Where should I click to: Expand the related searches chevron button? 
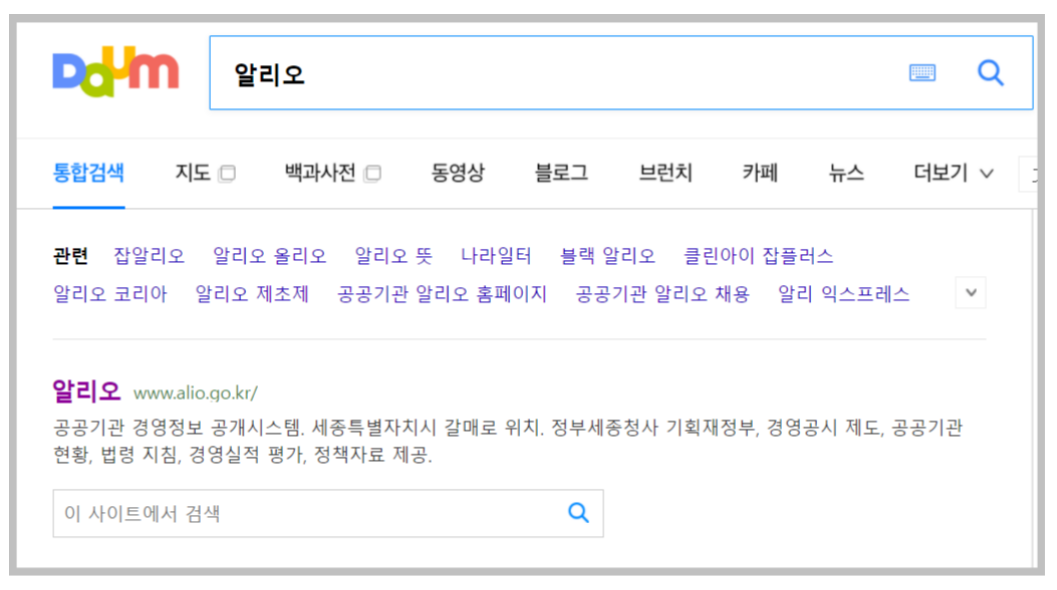point(971,293)
